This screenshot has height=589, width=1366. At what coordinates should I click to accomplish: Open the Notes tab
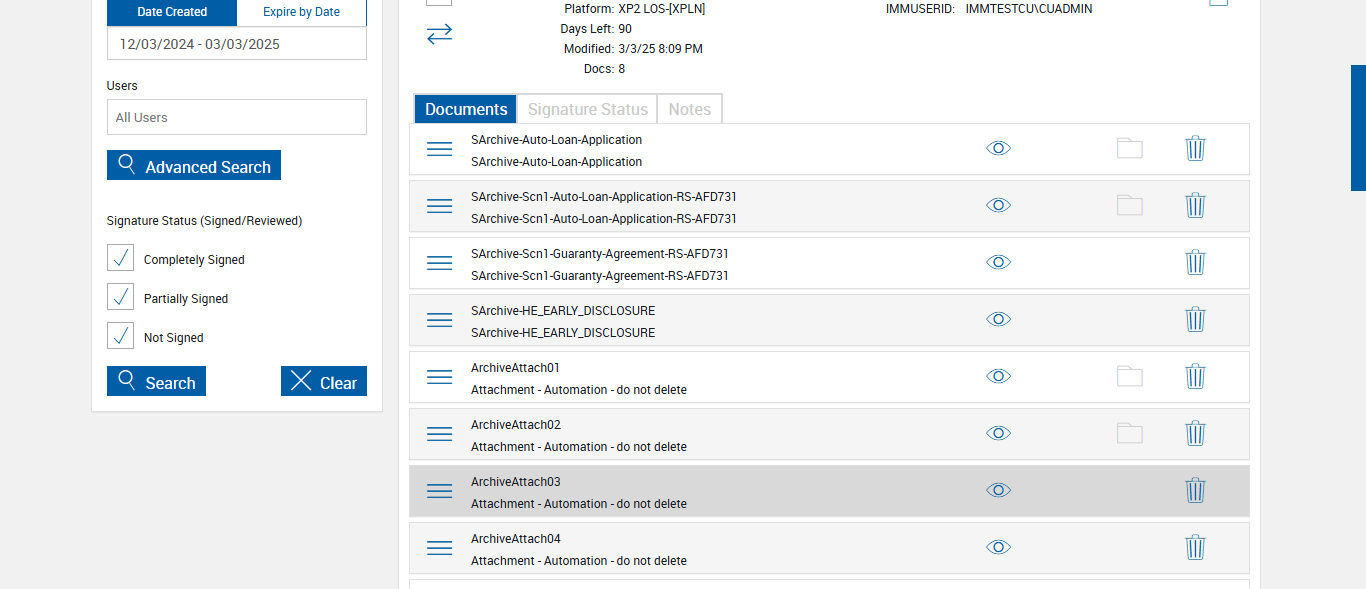click(690, 109)
